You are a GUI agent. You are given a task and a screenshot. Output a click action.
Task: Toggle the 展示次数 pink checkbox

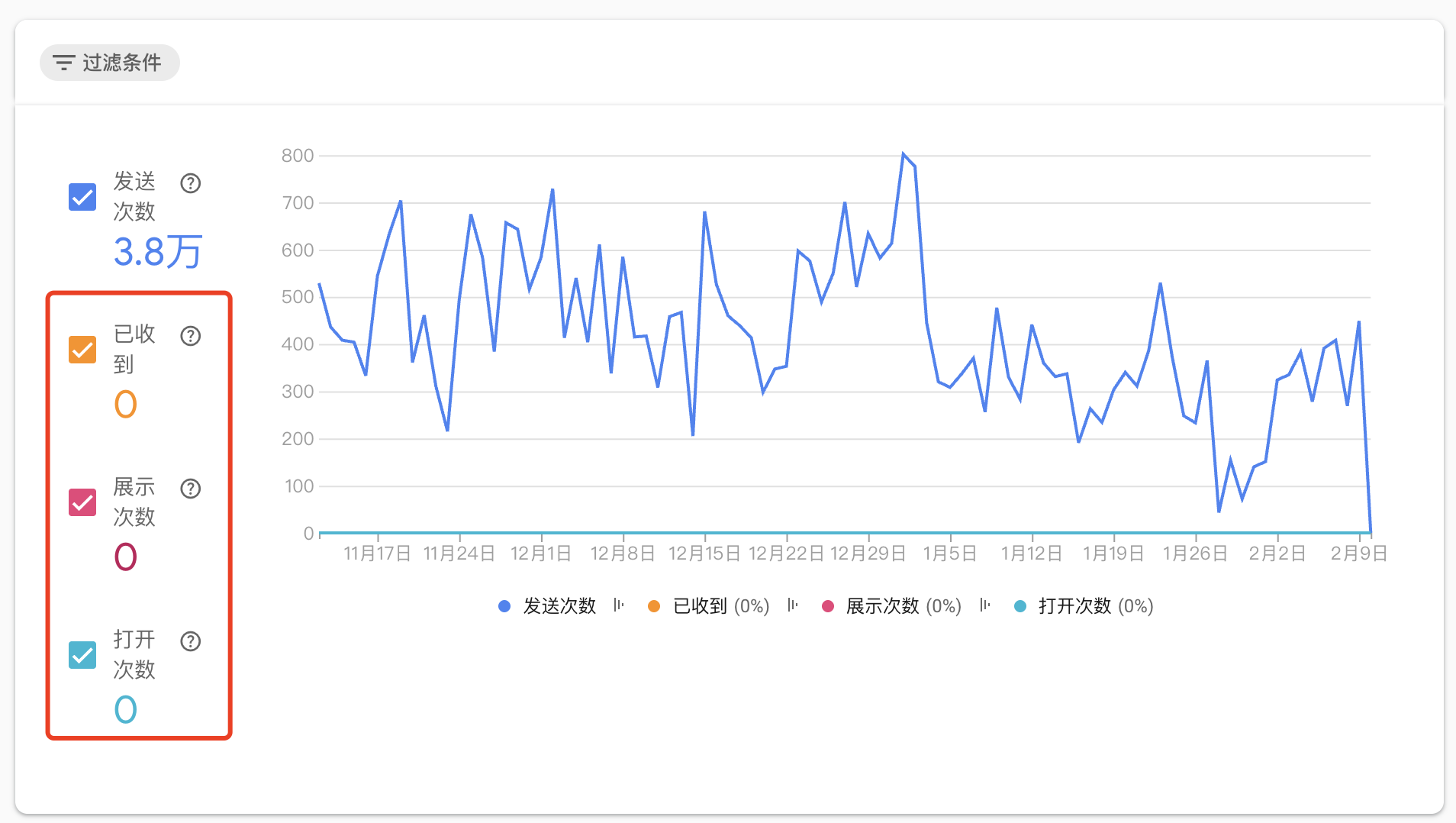[82, 502]
